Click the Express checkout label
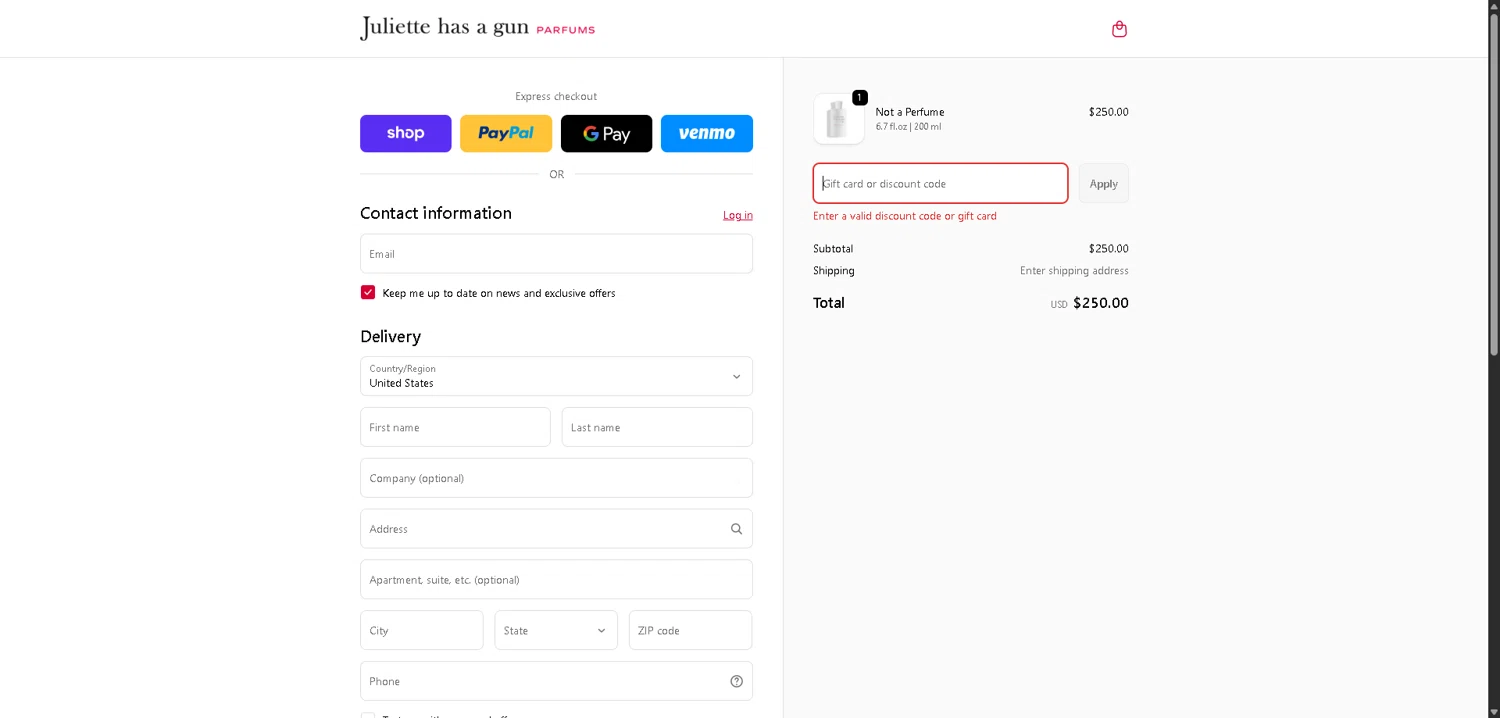Image resolution: width=1500 pixels, height=718 pixels. pyautogui.click(x=556, y=96)
